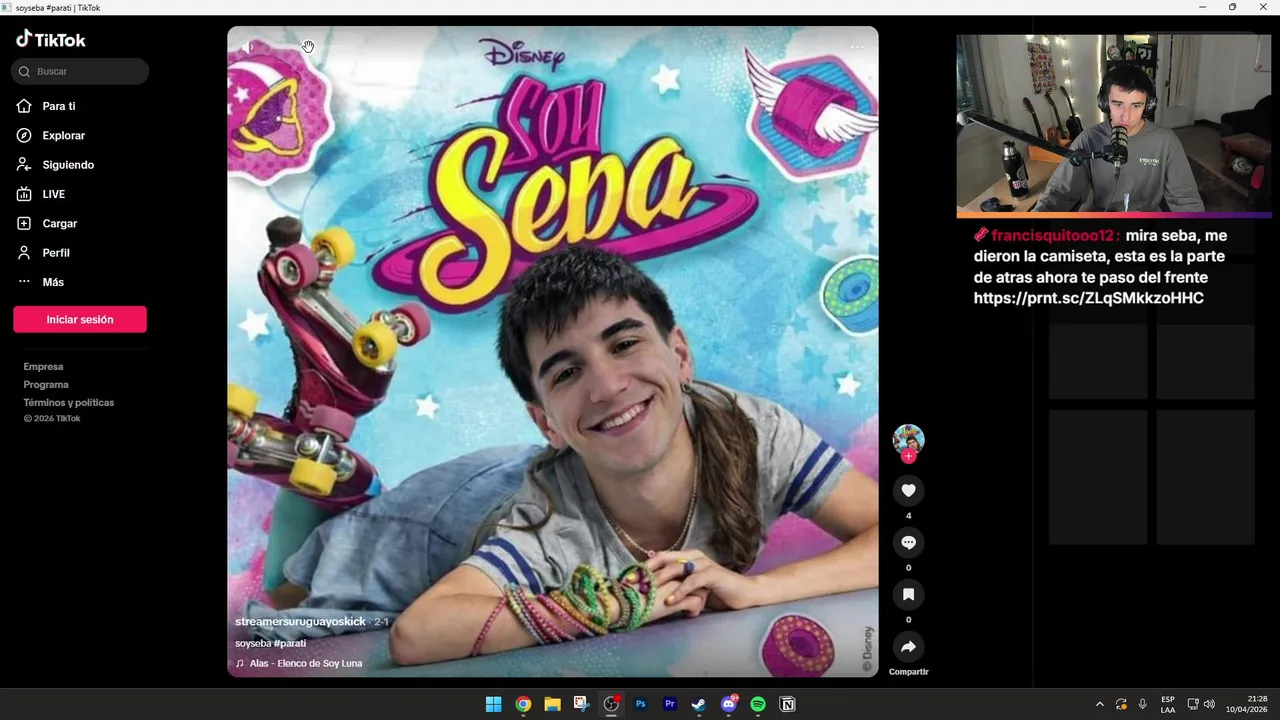
Task: Open comments with the speech bubble icon
Action: click(x=908, y=542)
